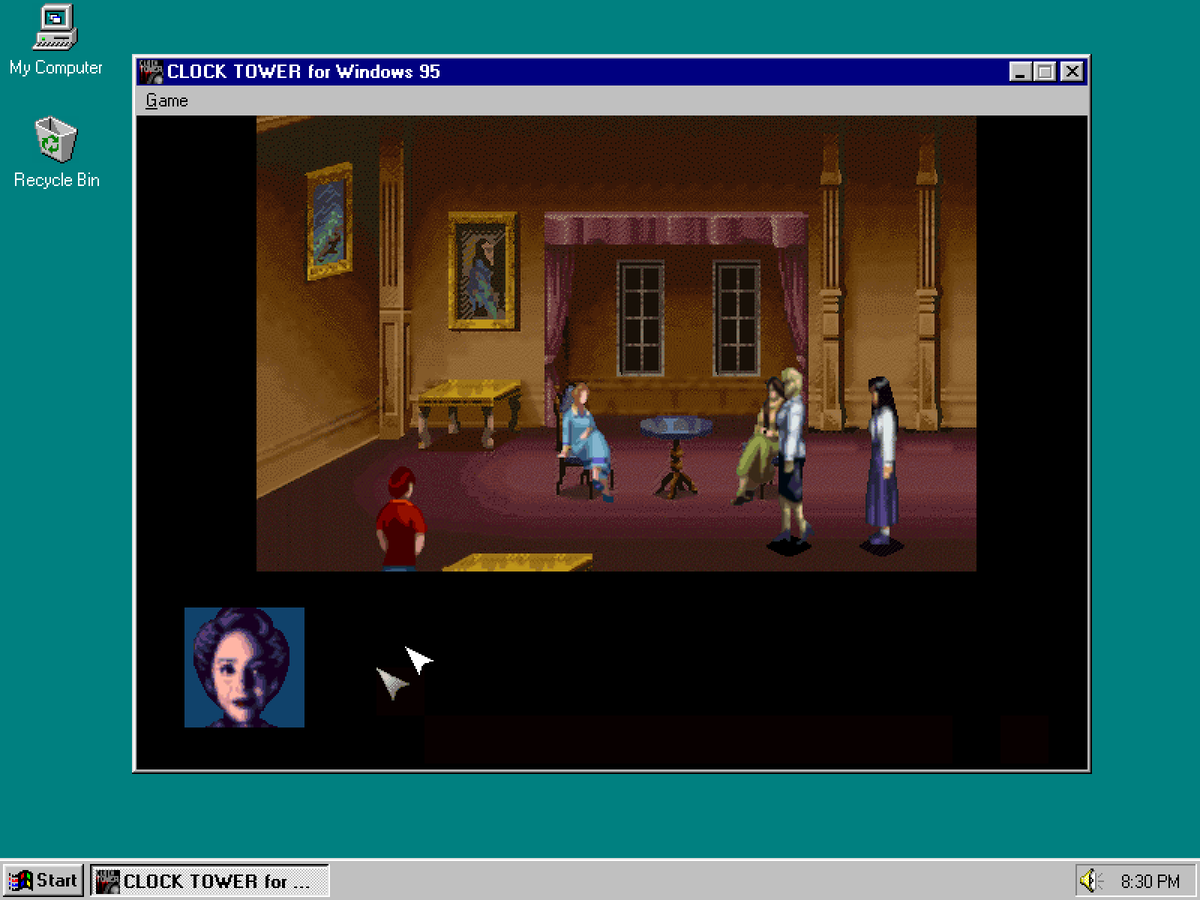Click the Clock Tower title bar icon

150,71
